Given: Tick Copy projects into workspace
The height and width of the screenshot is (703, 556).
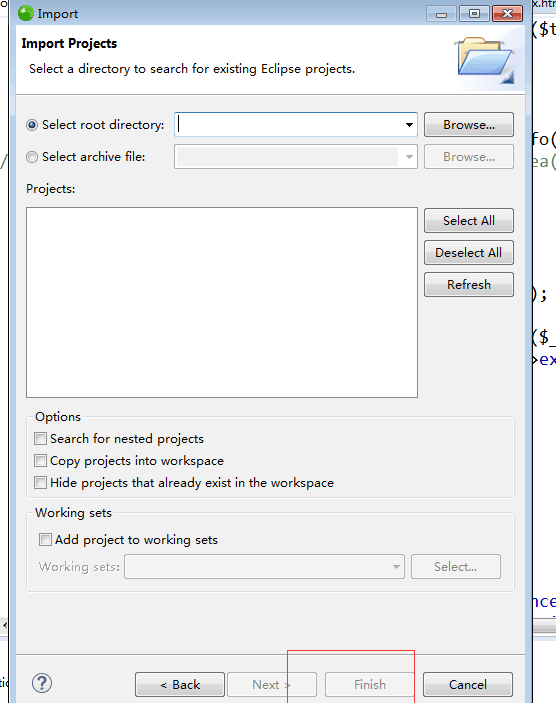Looking at the screenshot, I should pyautogui.click(x=40, y=460).
